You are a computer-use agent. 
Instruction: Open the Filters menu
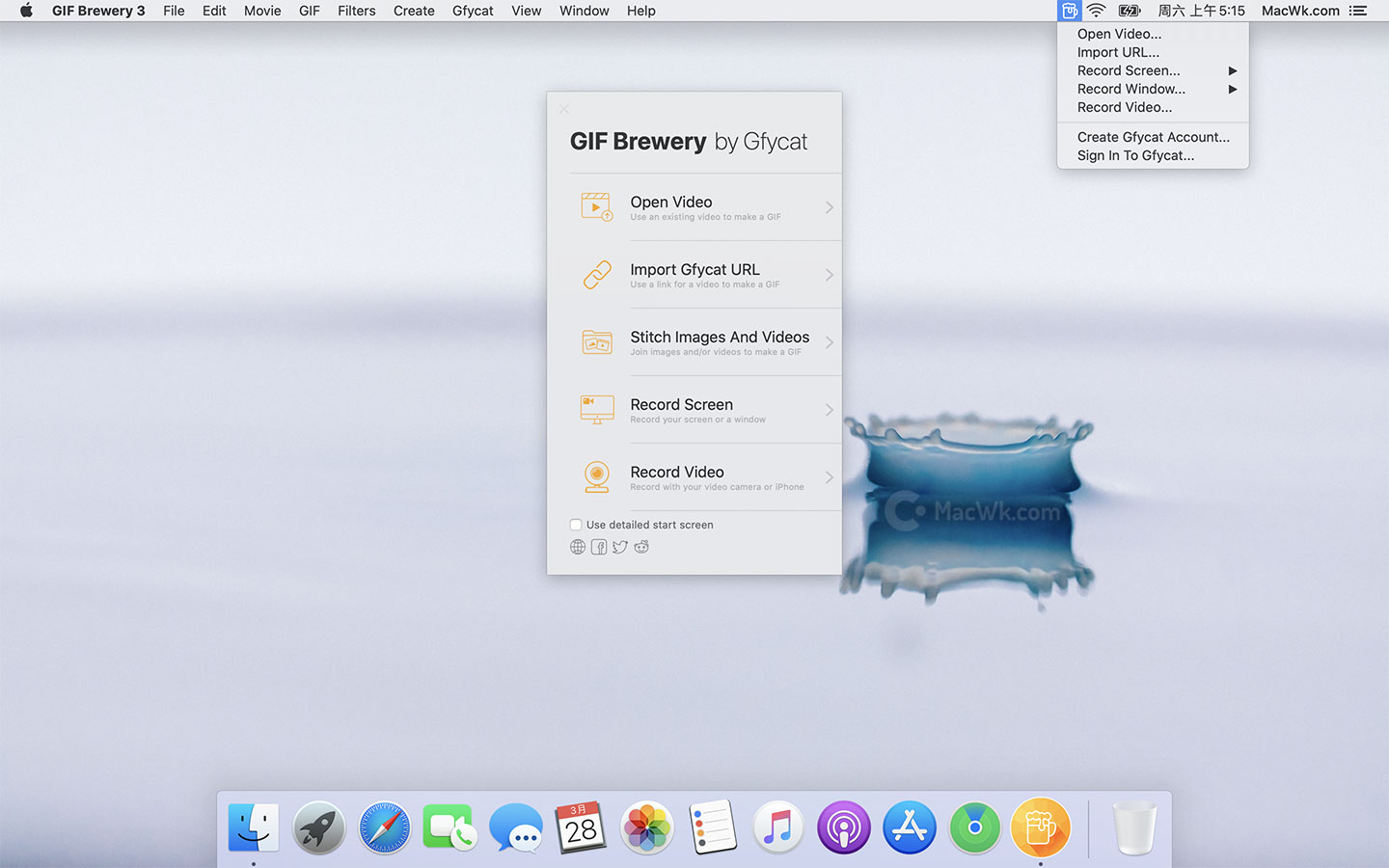(x=356, y=11)
